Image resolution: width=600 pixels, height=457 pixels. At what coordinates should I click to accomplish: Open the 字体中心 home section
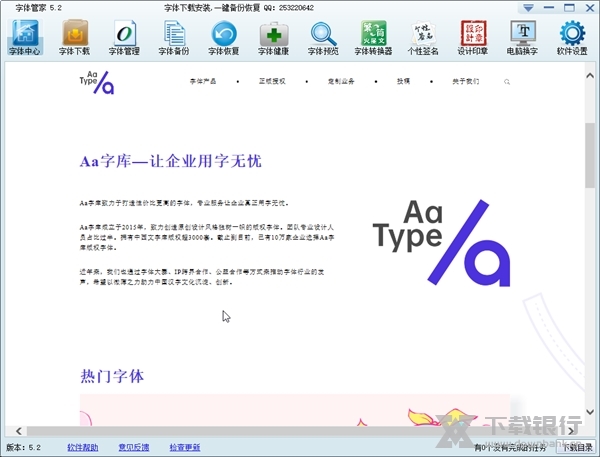25,38
